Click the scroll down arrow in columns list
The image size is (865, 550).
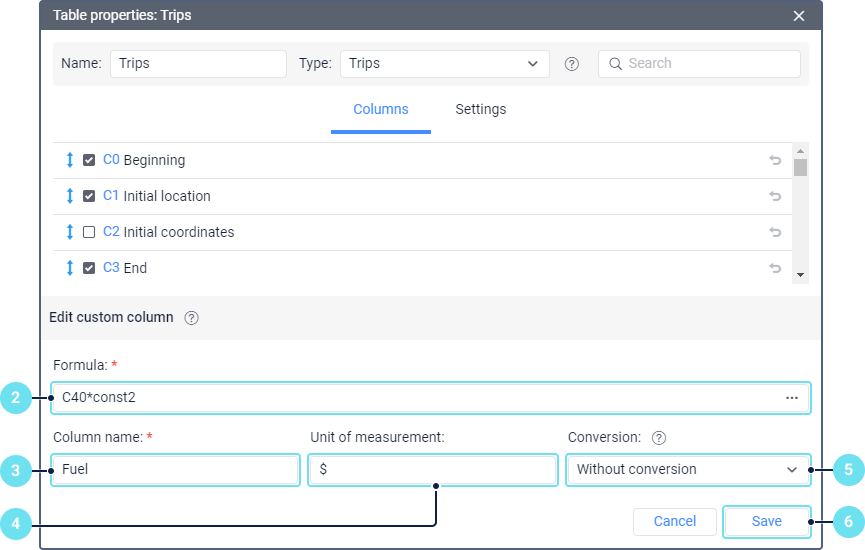pos(800,275)
